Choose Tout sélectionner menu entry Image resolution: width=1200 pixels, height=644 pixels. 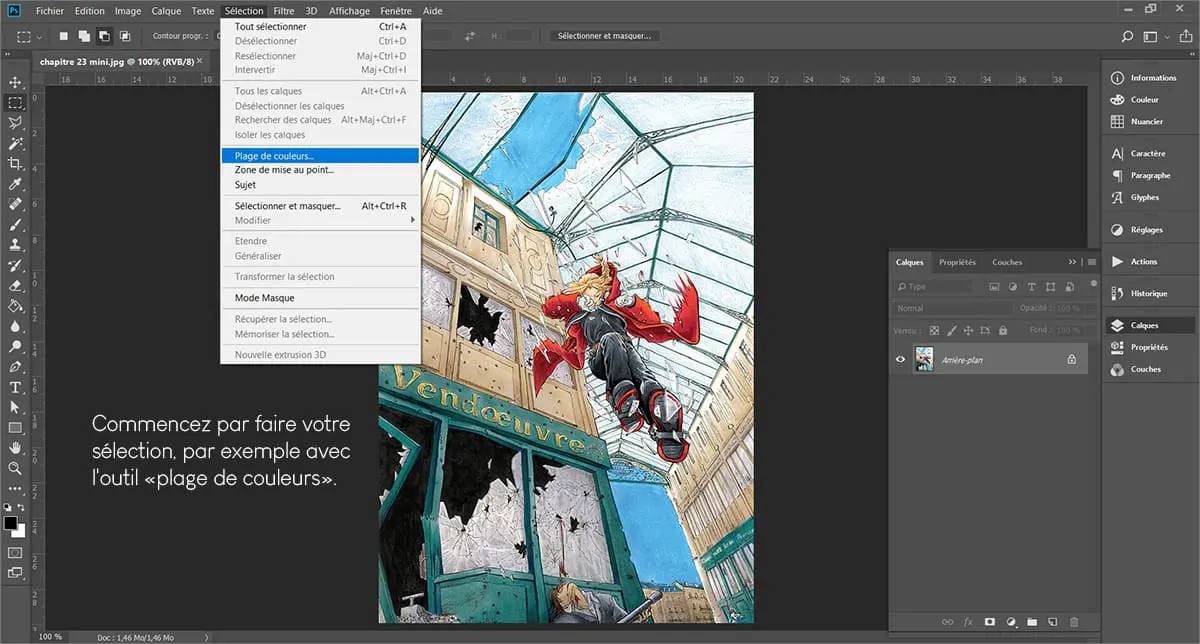[x=320, y=27]
